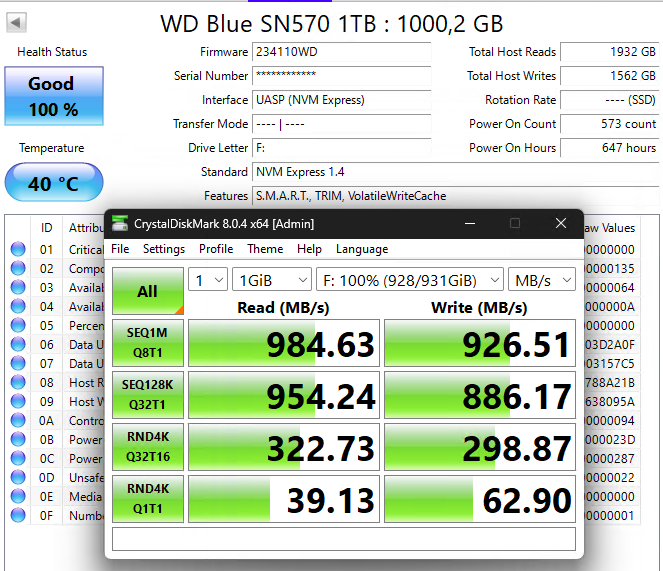This screenshot has height=571, width=663.
Task: Click the blue status orb for attribute 05
Action: click(18, 325)
